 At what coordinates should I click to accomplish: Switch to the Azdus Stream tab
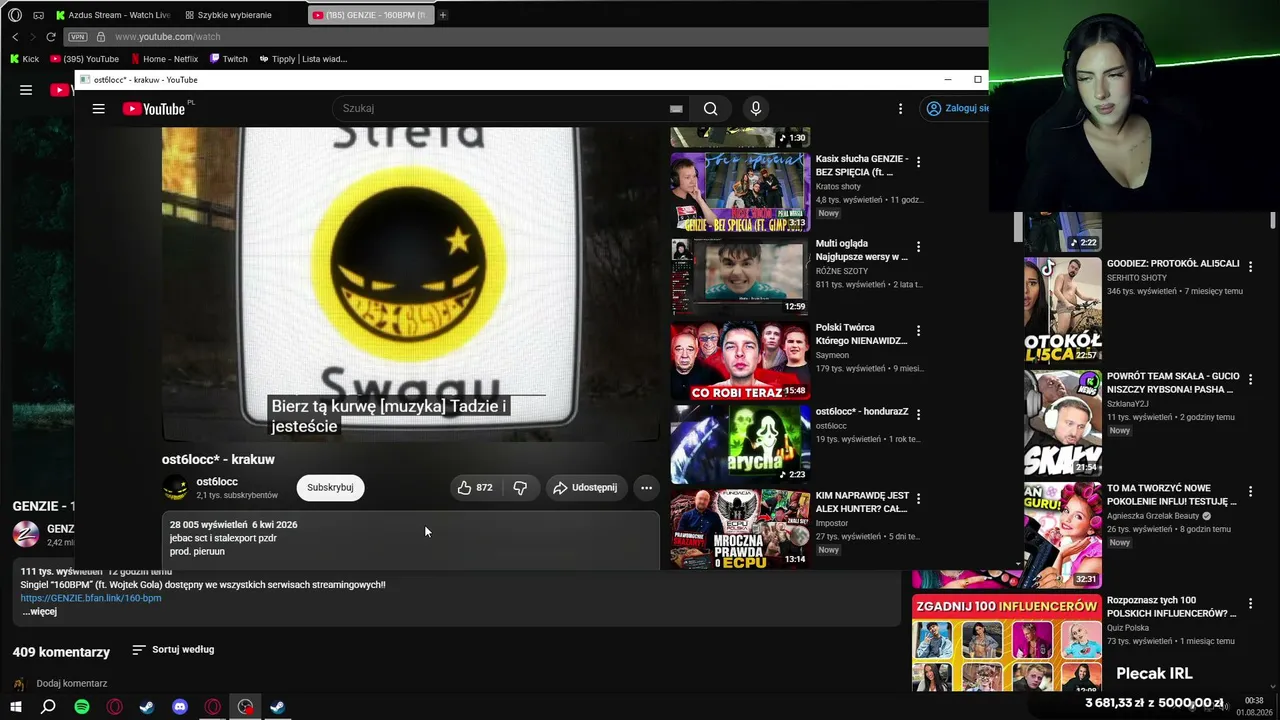[x=113, y=15]
